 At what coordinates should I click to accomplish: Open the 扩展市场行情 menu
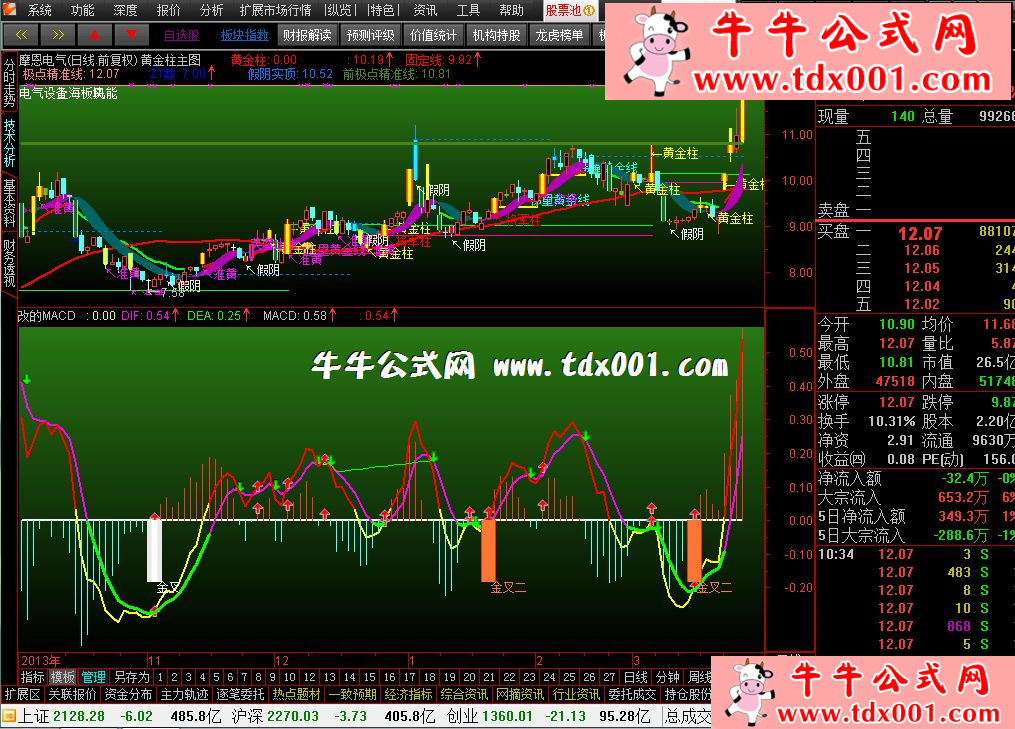(275, 10)
